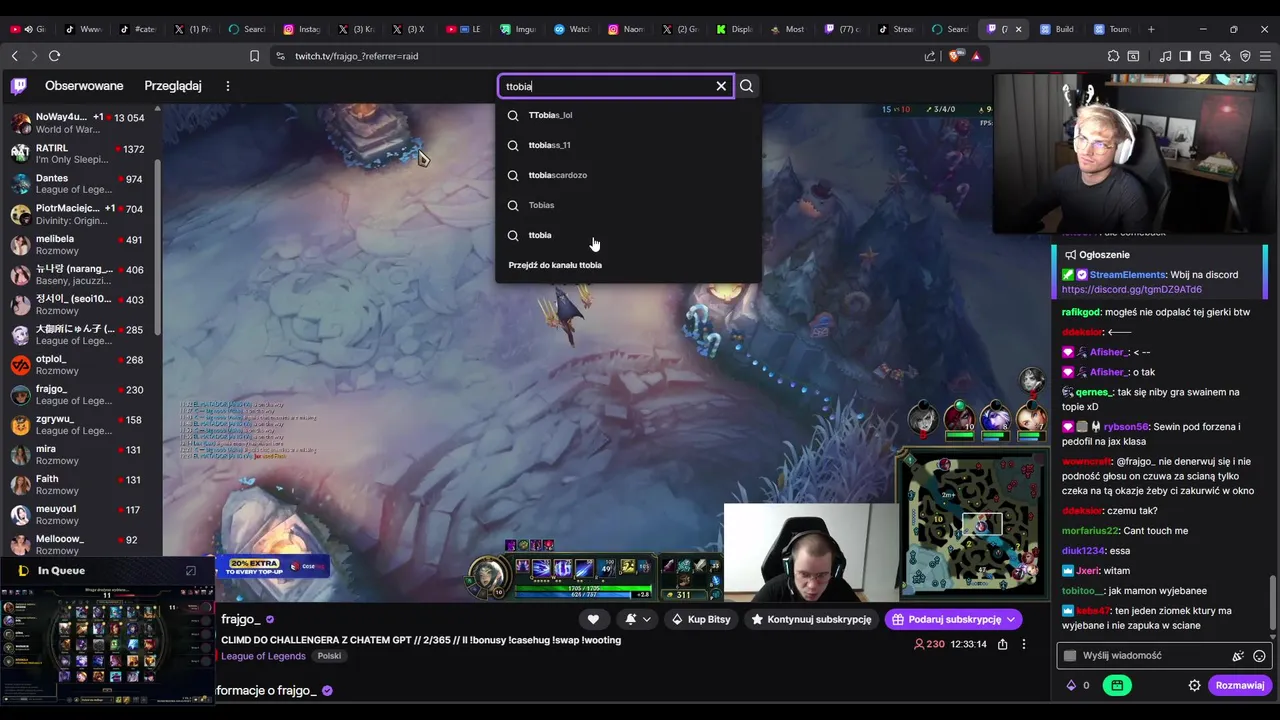The height and width of the screenshot is (720, 1280).
Task: Reload the page
Action: tap(54, 56)
